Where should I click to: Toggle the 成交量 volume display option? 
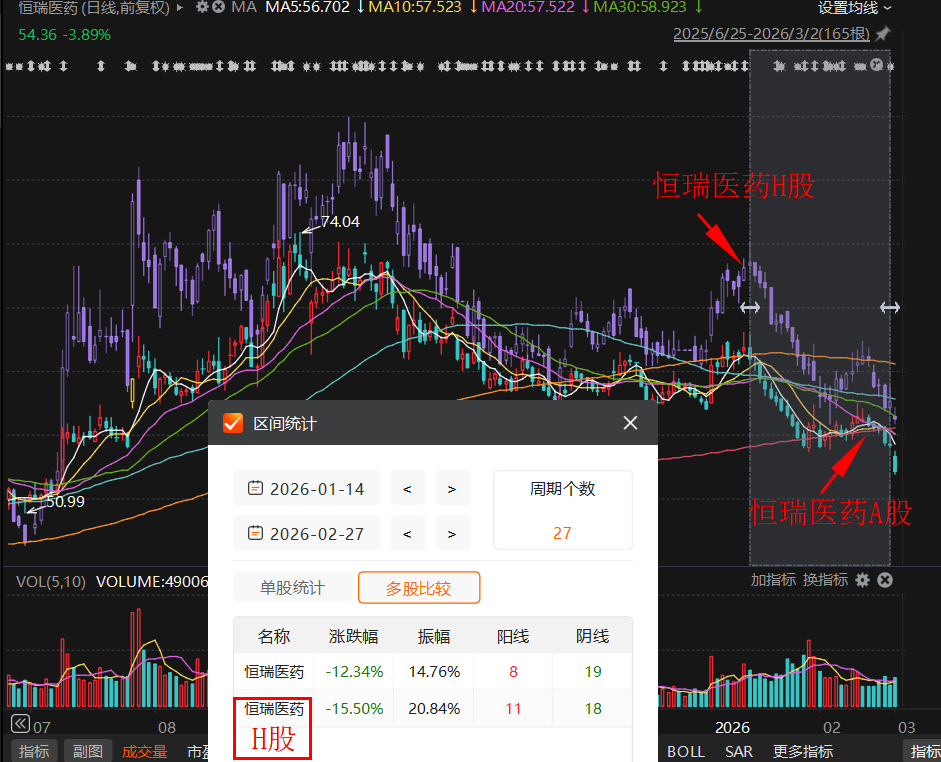(145, 750)
